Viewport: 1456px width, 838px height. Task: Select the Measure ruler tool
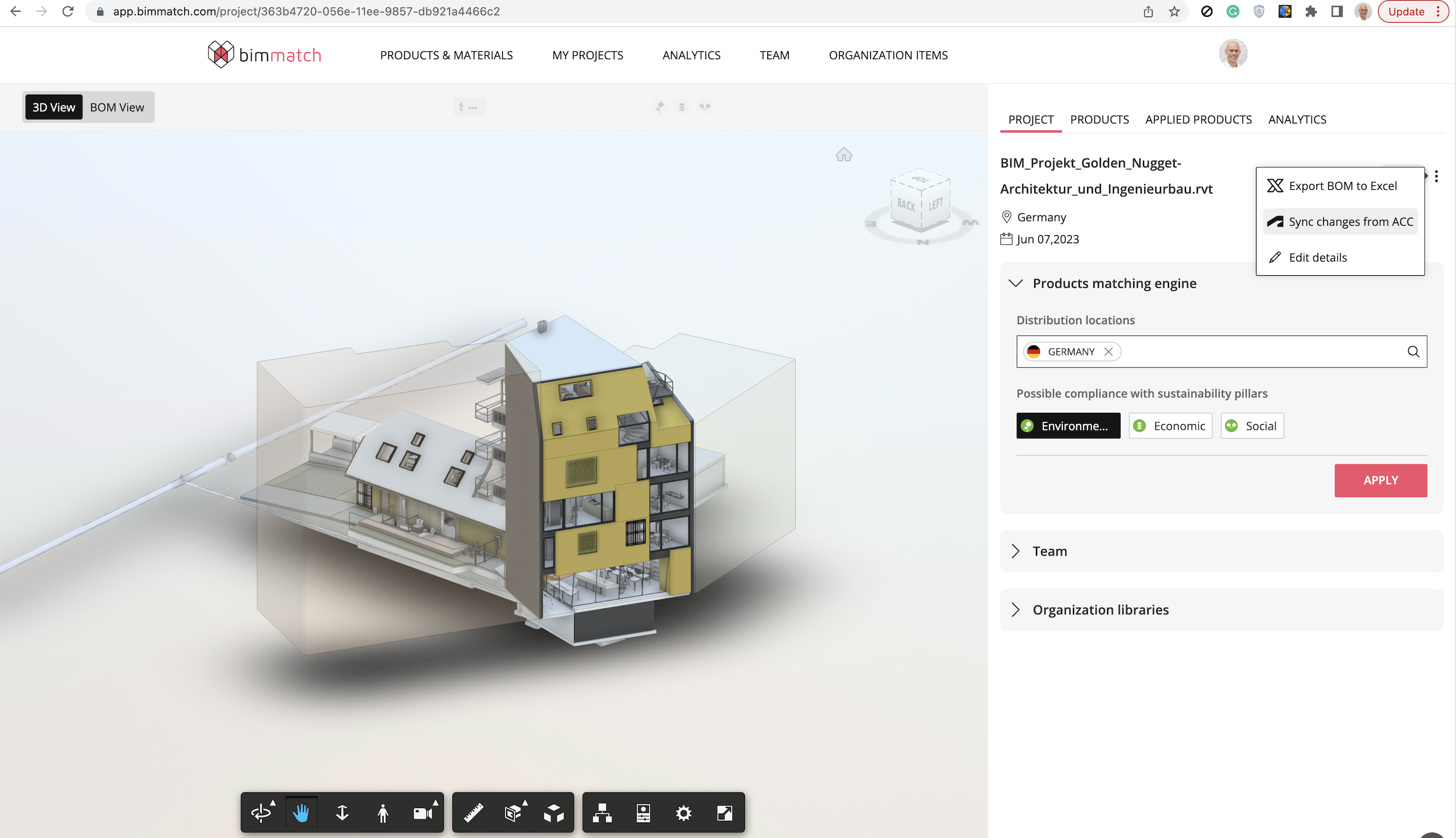pos(473,812)
